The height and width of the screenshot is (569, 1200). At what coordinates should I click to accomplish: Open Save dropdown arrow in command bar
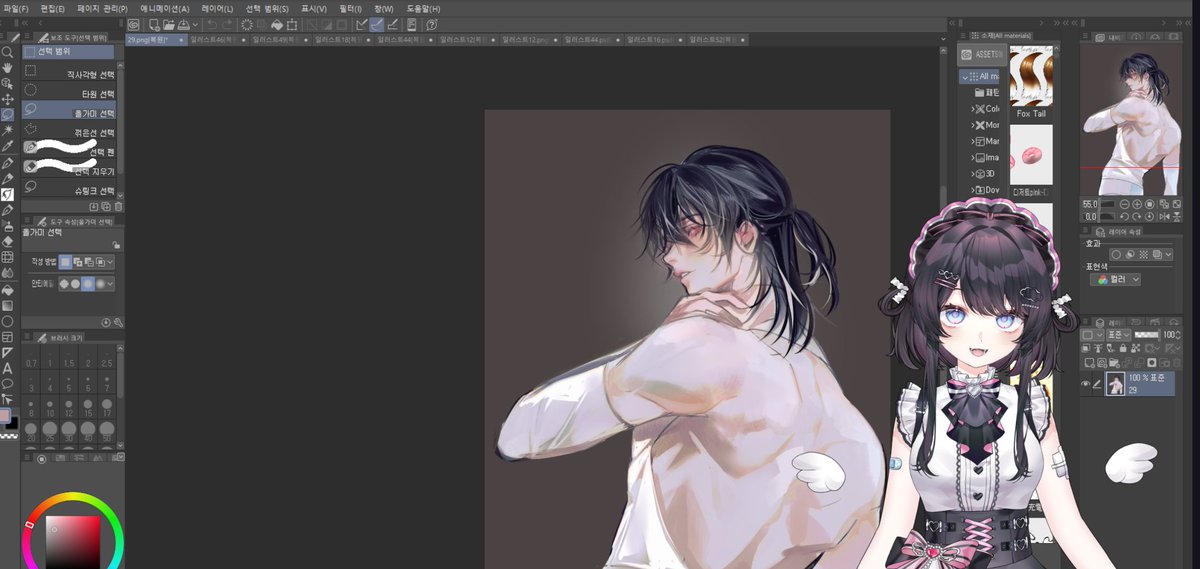coord(194,24)
